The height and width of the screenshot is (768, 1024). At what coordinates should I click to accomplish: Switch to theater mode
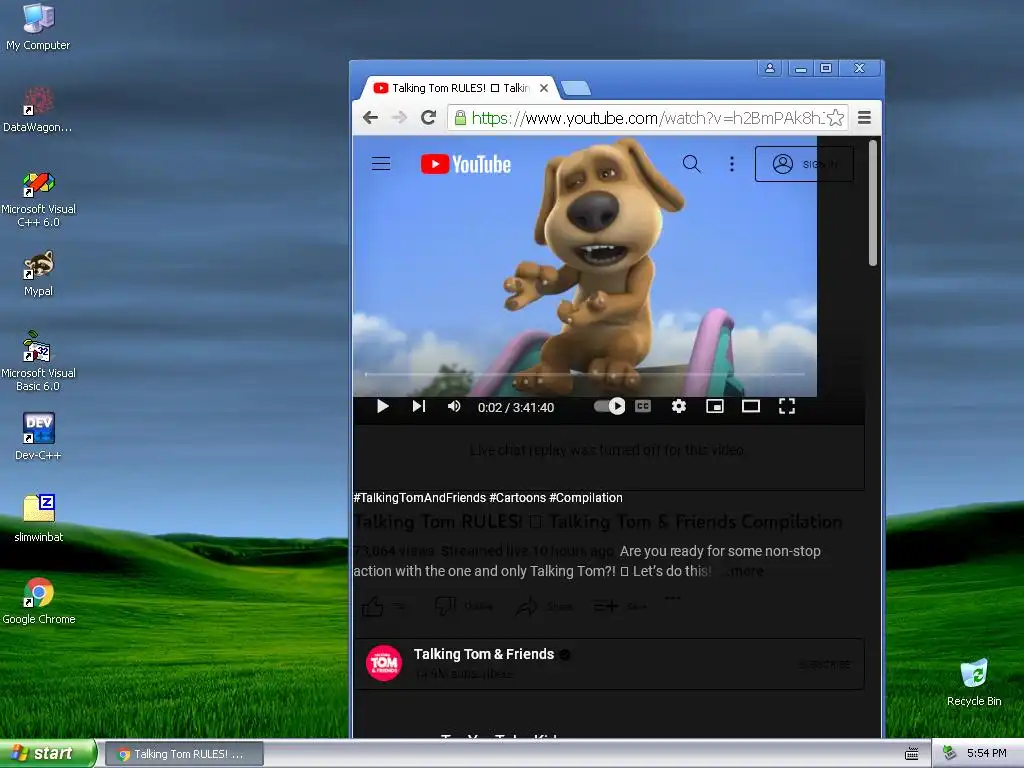coord(751,406)
